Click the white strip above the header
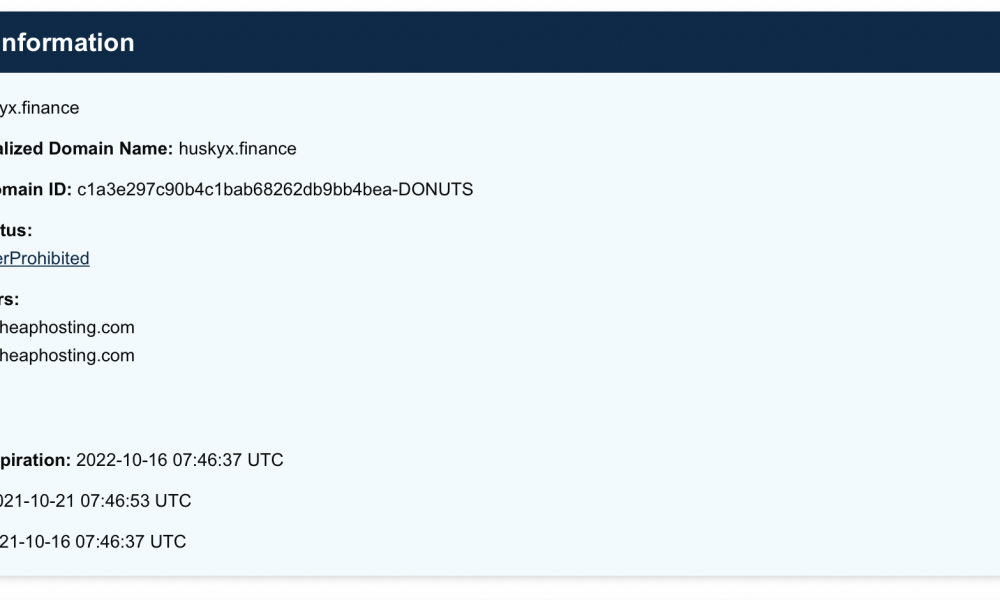 (x=500, y=5)
